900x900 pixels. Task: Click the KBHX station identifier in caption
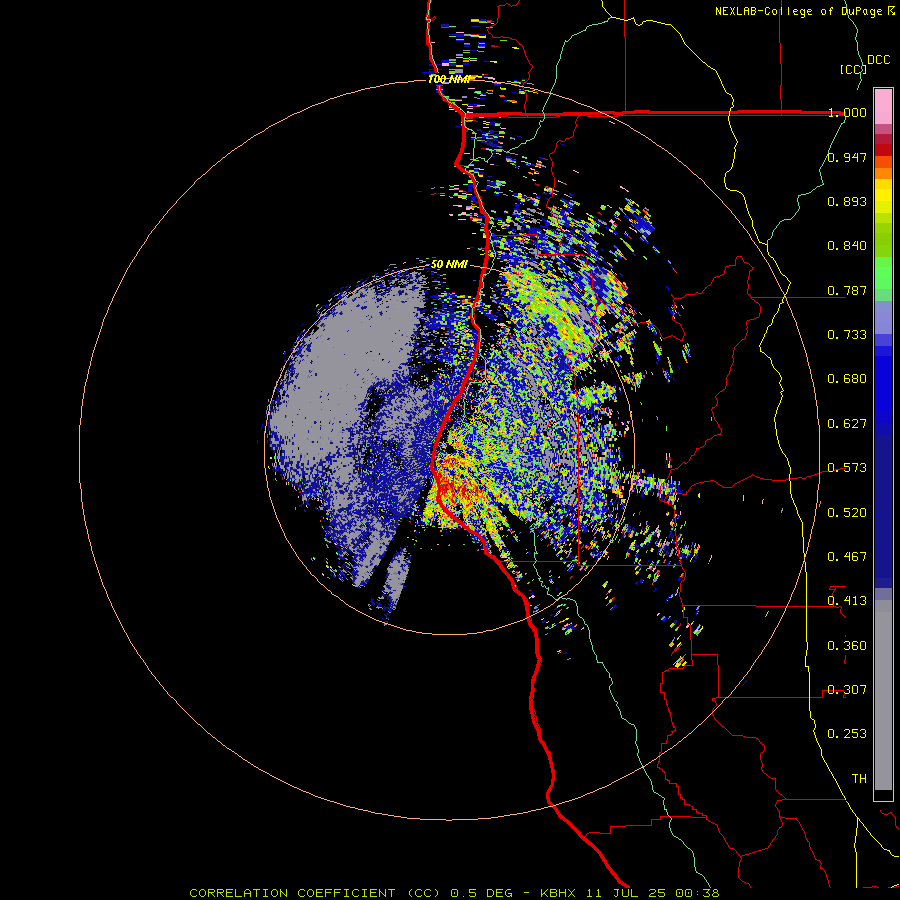point(560,893)
